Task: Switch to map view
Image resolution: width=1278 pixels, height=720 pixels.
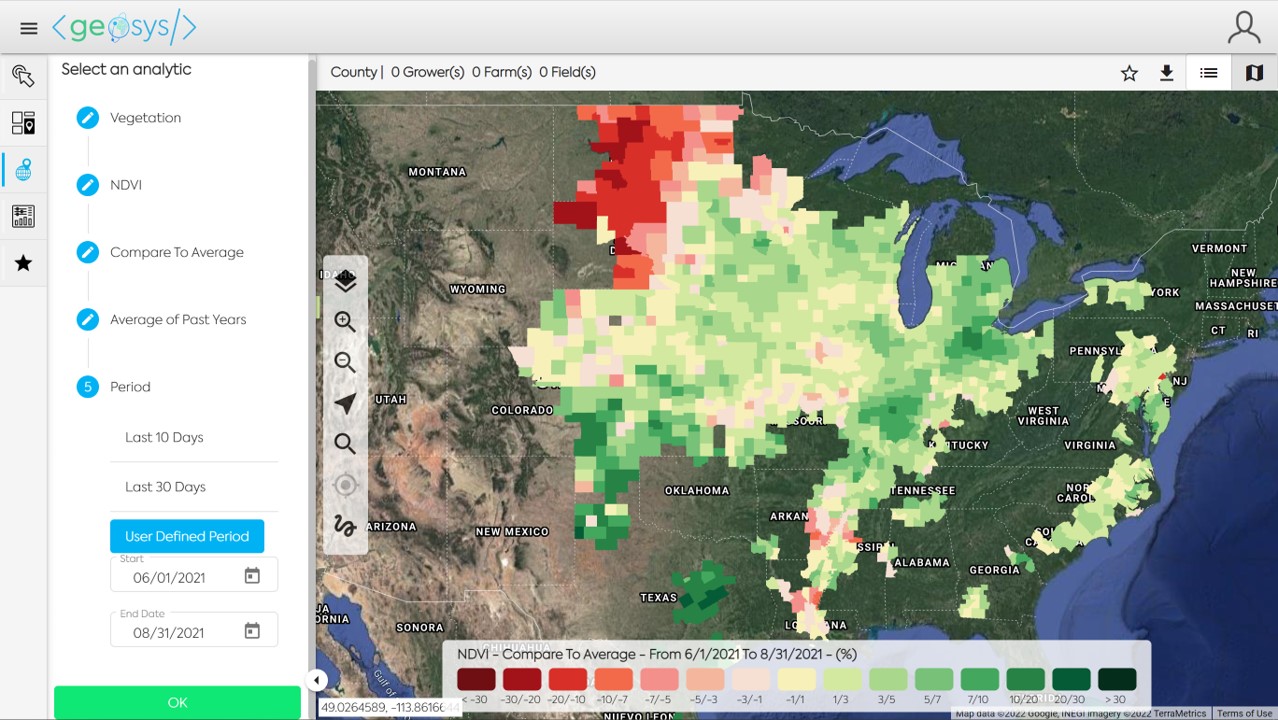Action: pos(1254,73)
